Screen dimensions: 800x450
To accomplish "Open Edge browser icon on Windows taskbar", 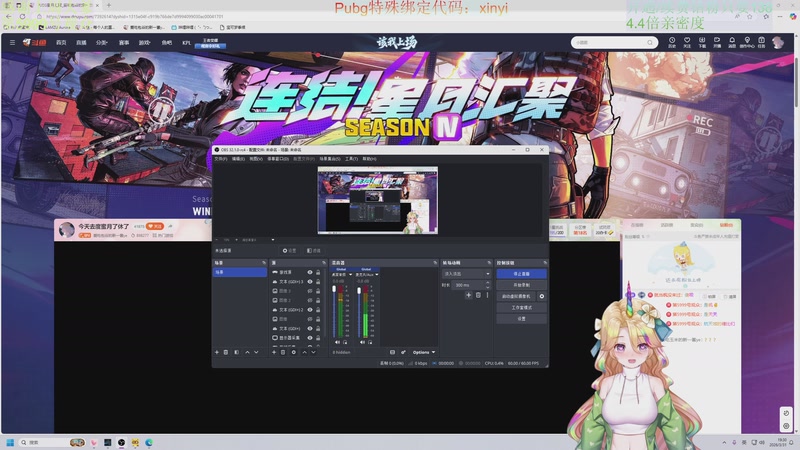I will click(x=149, y=442).
